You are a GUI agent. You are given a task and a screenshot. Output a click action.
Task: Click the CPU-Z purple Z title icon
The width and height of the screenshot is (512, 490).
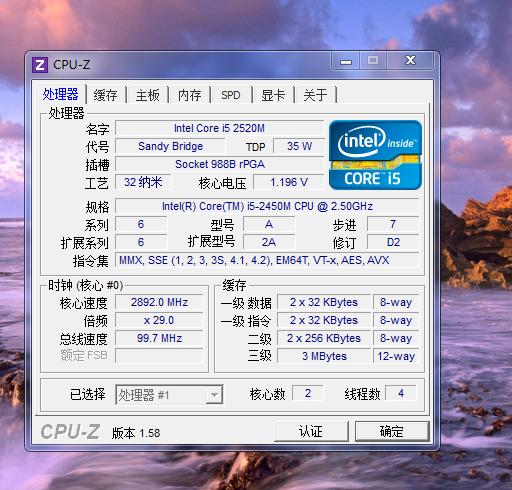40,65
